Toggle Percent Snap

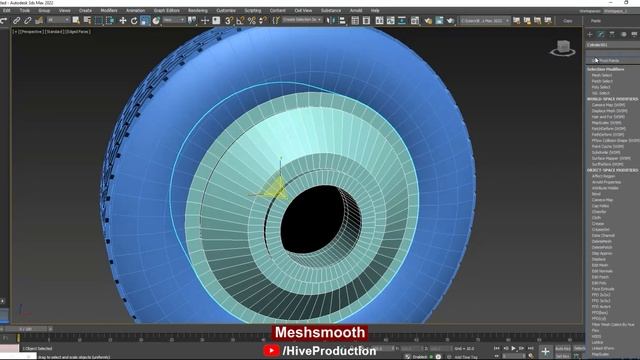tap(251, 20)
